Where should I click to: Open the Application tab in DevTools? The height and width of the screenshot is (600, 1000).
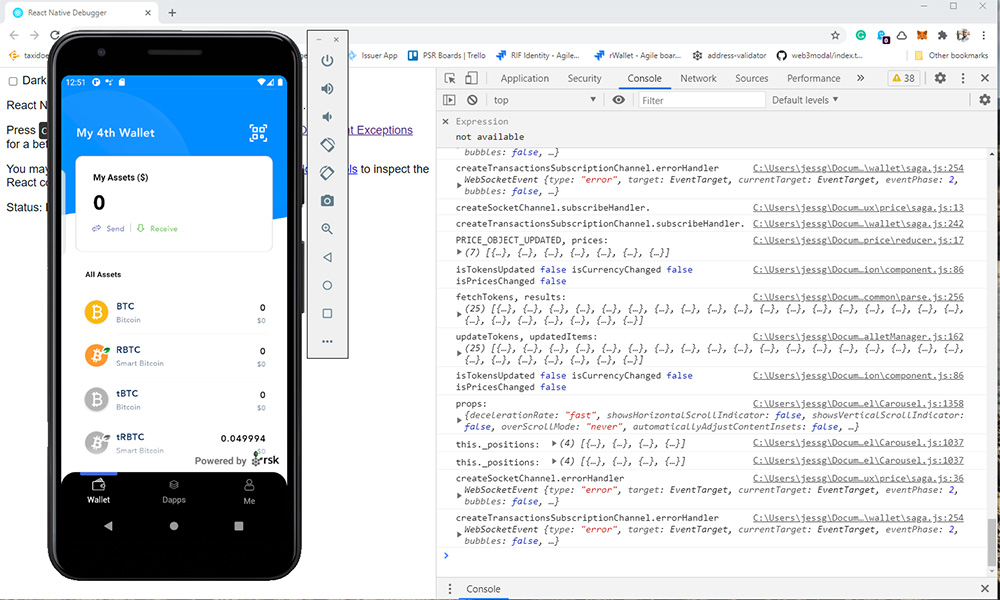click(525, 77)
